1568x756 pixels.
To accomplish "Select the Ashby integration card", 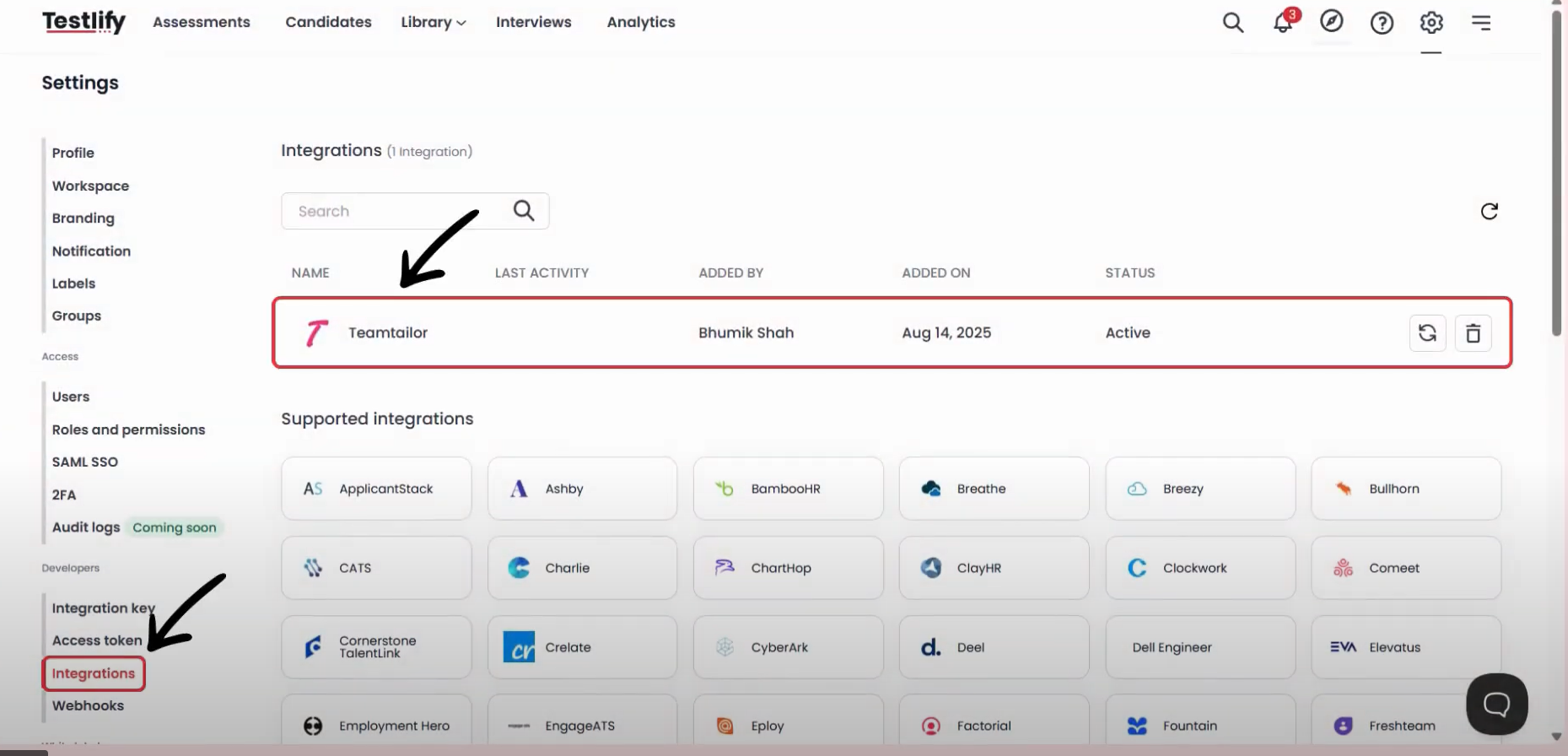I will tap(582, 489).
